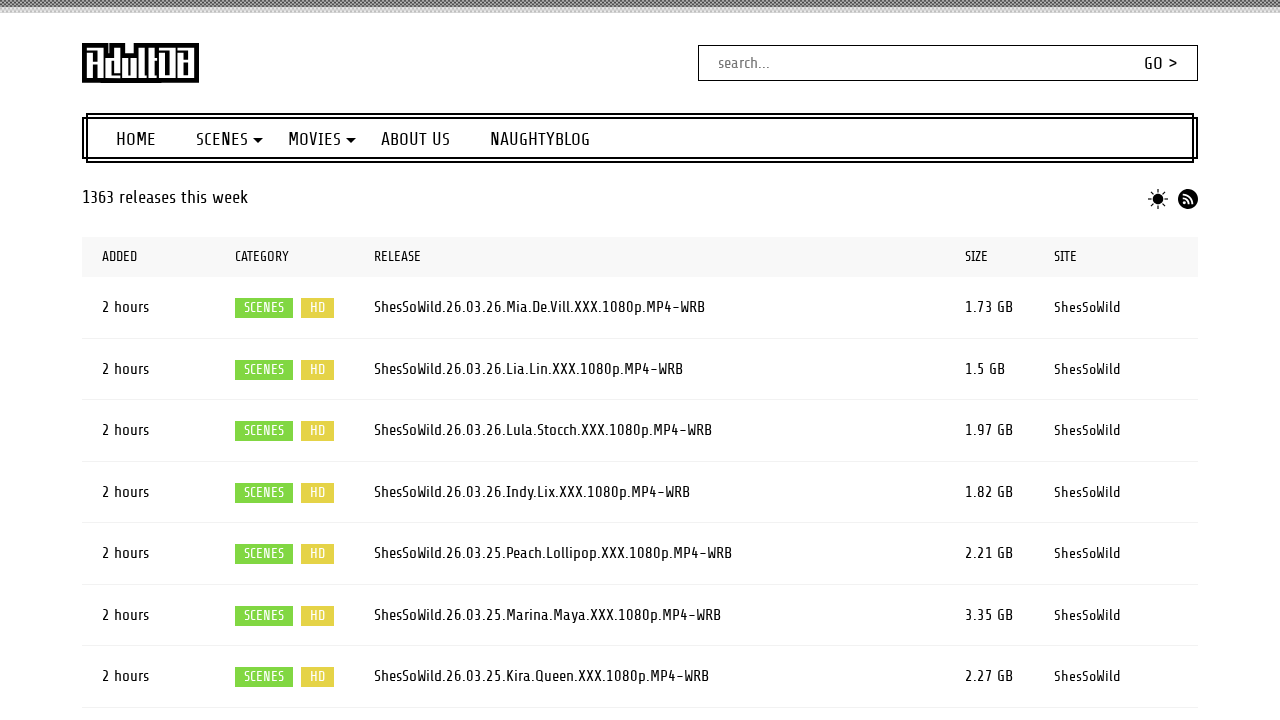Image resolution: width=1280 pixels, height=720 pixels.
Task: Click SCENES tag in Kira.Queen row
Action: [264, 677]
